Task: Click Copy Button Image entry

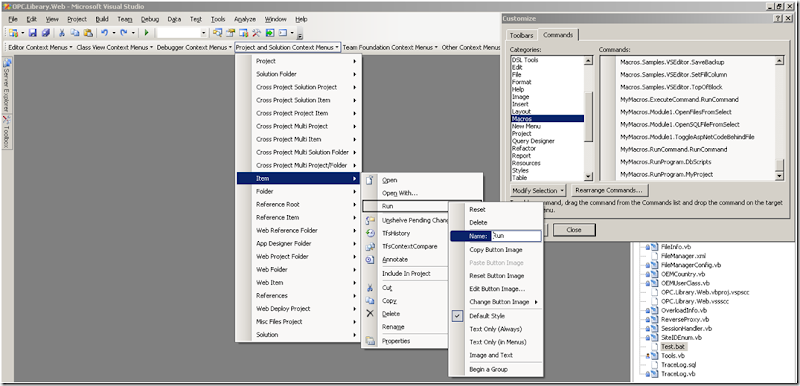Action: [496, 250]
